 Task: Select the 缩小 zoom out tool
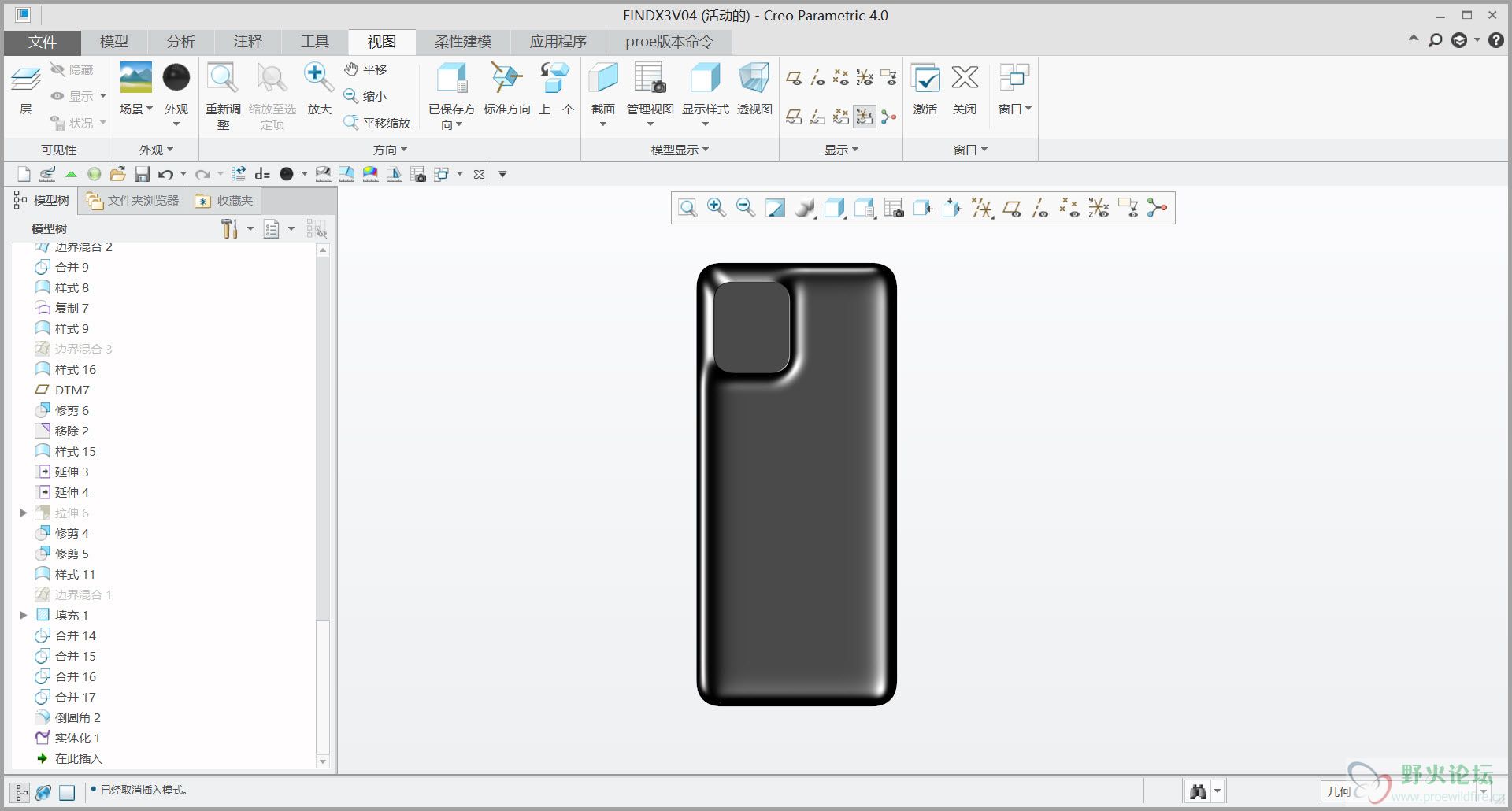[366, 96]
